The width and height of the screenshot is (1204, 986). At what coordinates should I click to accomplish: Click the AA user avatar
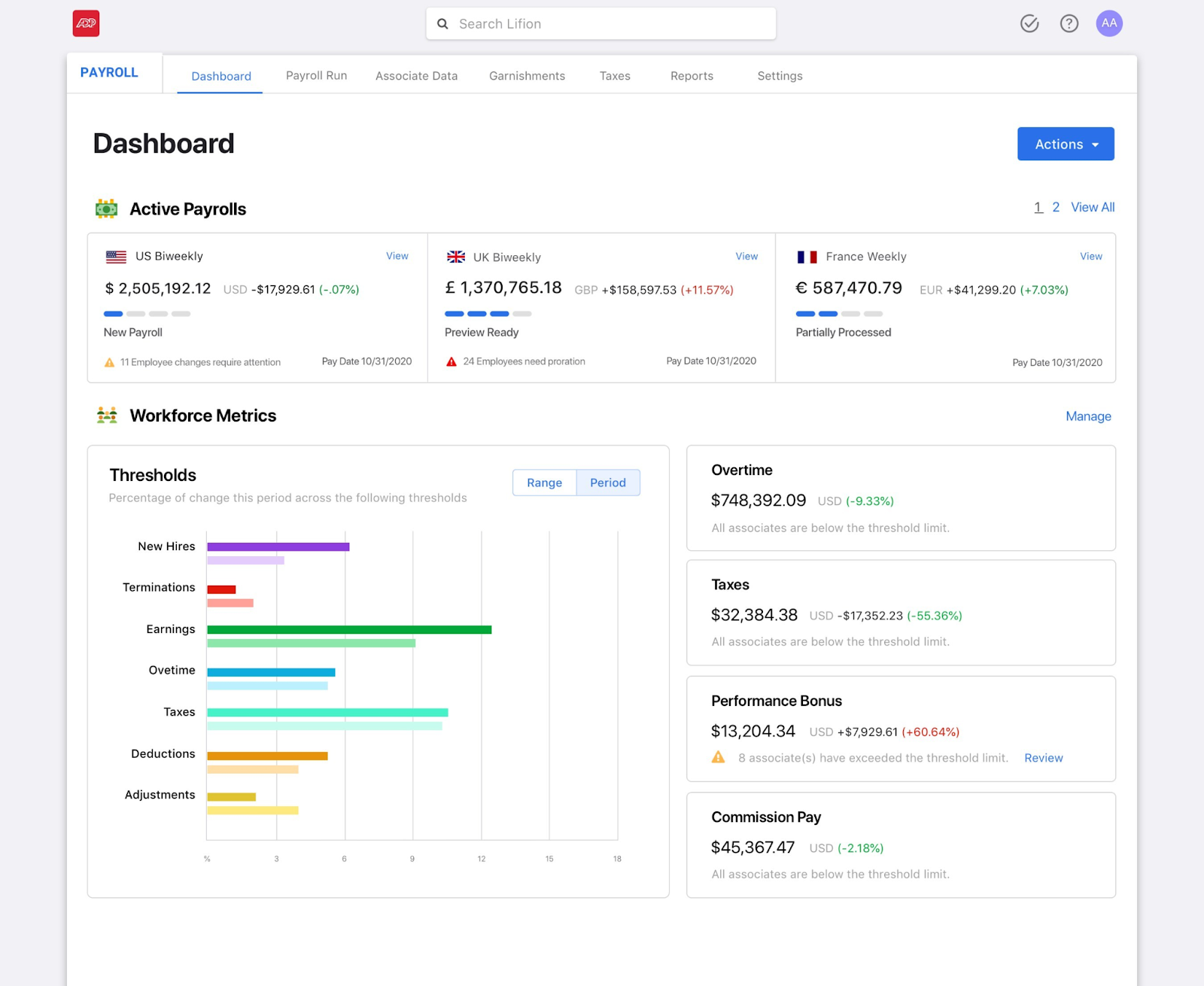click(1108, 23)
